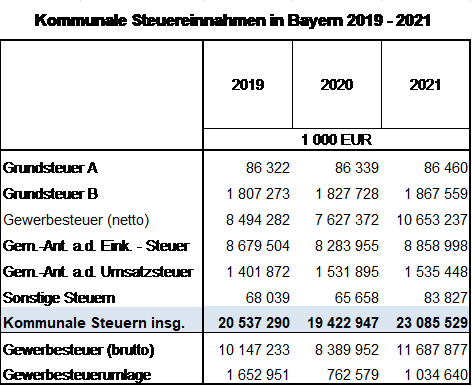Select the 2021 total value 23 085 529
Viewport: 472px width, 386px height.
coord(432,323)
